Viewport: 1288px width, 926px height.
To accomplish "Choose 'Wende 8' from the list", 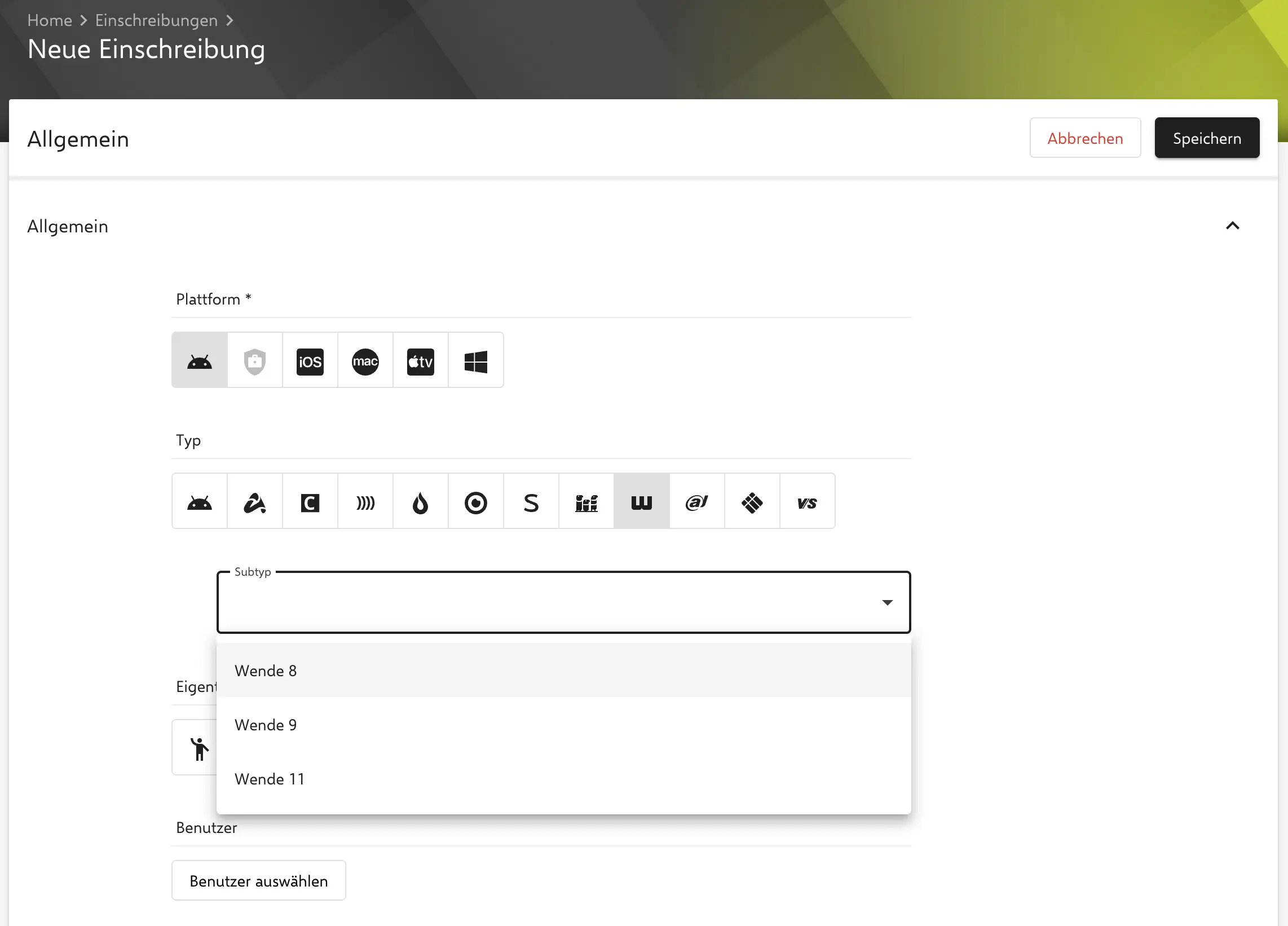I will 266,671.
